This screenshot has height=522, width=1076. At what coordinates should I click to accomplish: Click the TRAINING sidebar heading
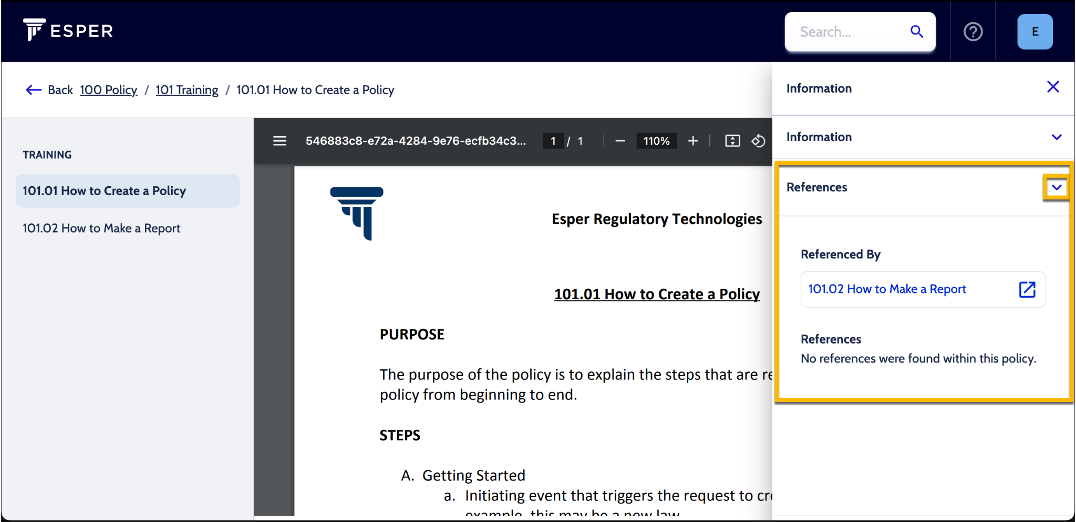47,155
